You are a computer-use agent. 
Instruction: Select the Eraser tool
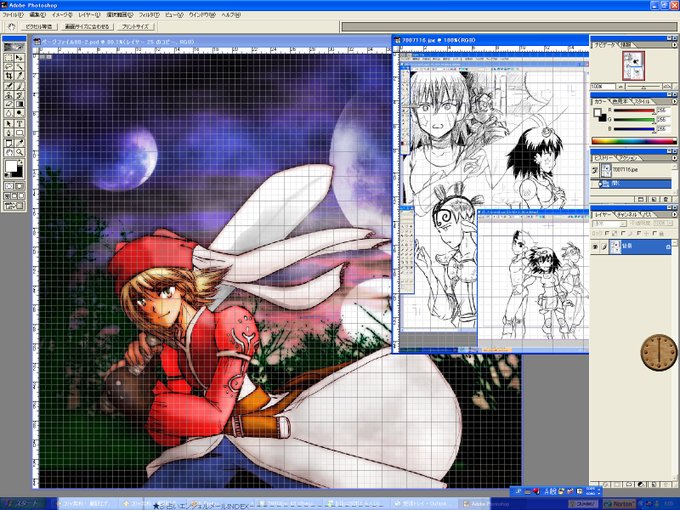[x=9, y=104]
